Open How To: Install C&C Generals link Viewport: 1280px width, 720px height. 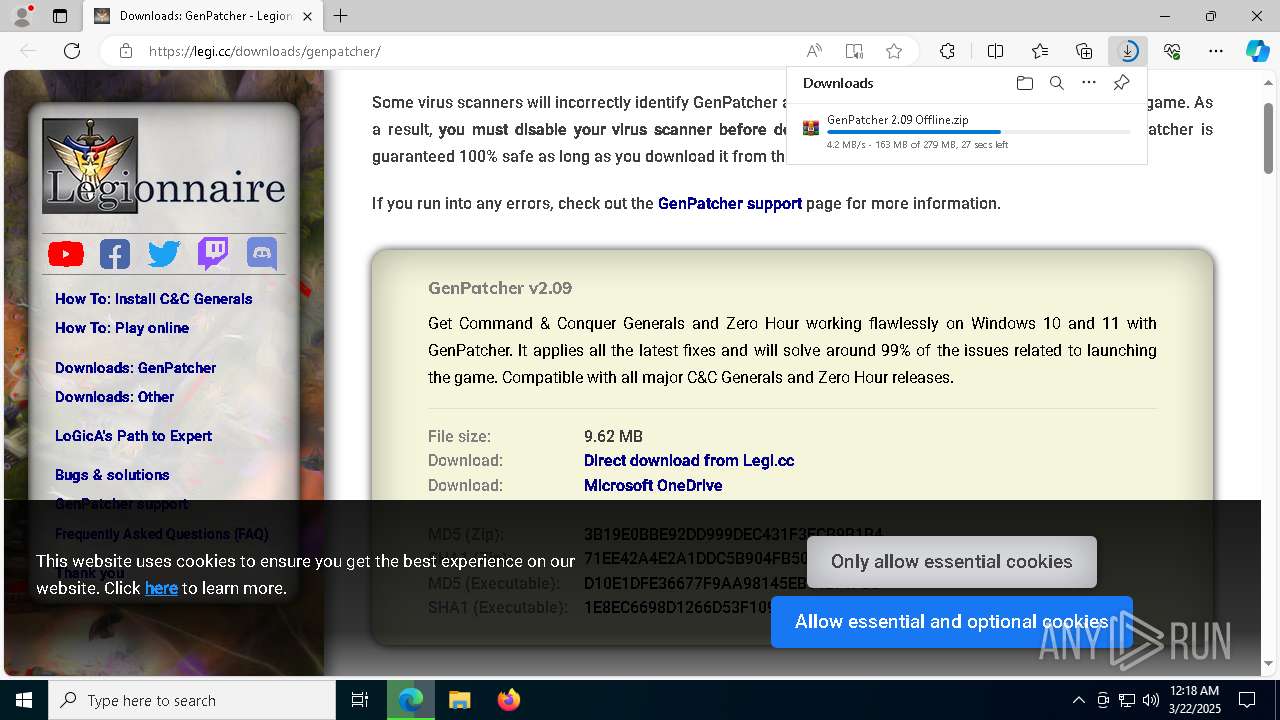coord(153,299)
